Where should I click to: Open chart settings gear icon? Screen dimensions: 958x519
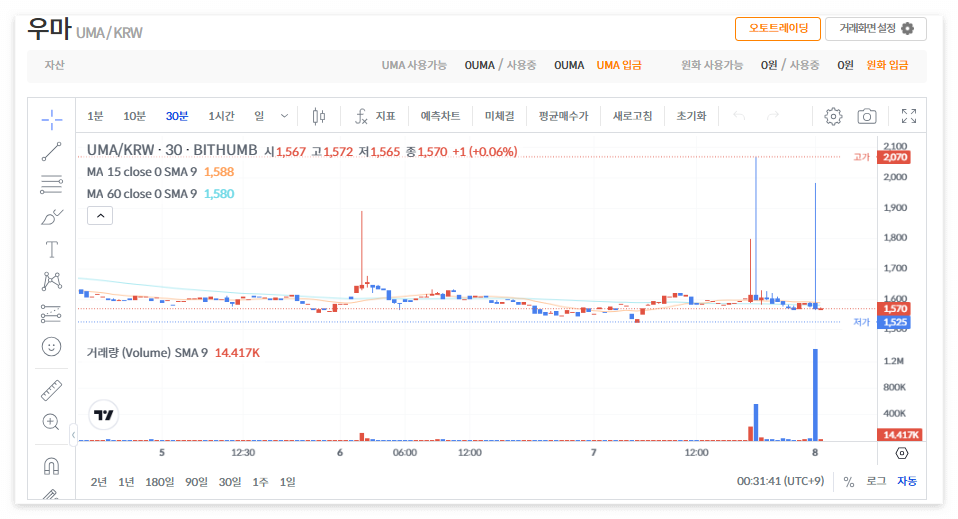[833, 116]
